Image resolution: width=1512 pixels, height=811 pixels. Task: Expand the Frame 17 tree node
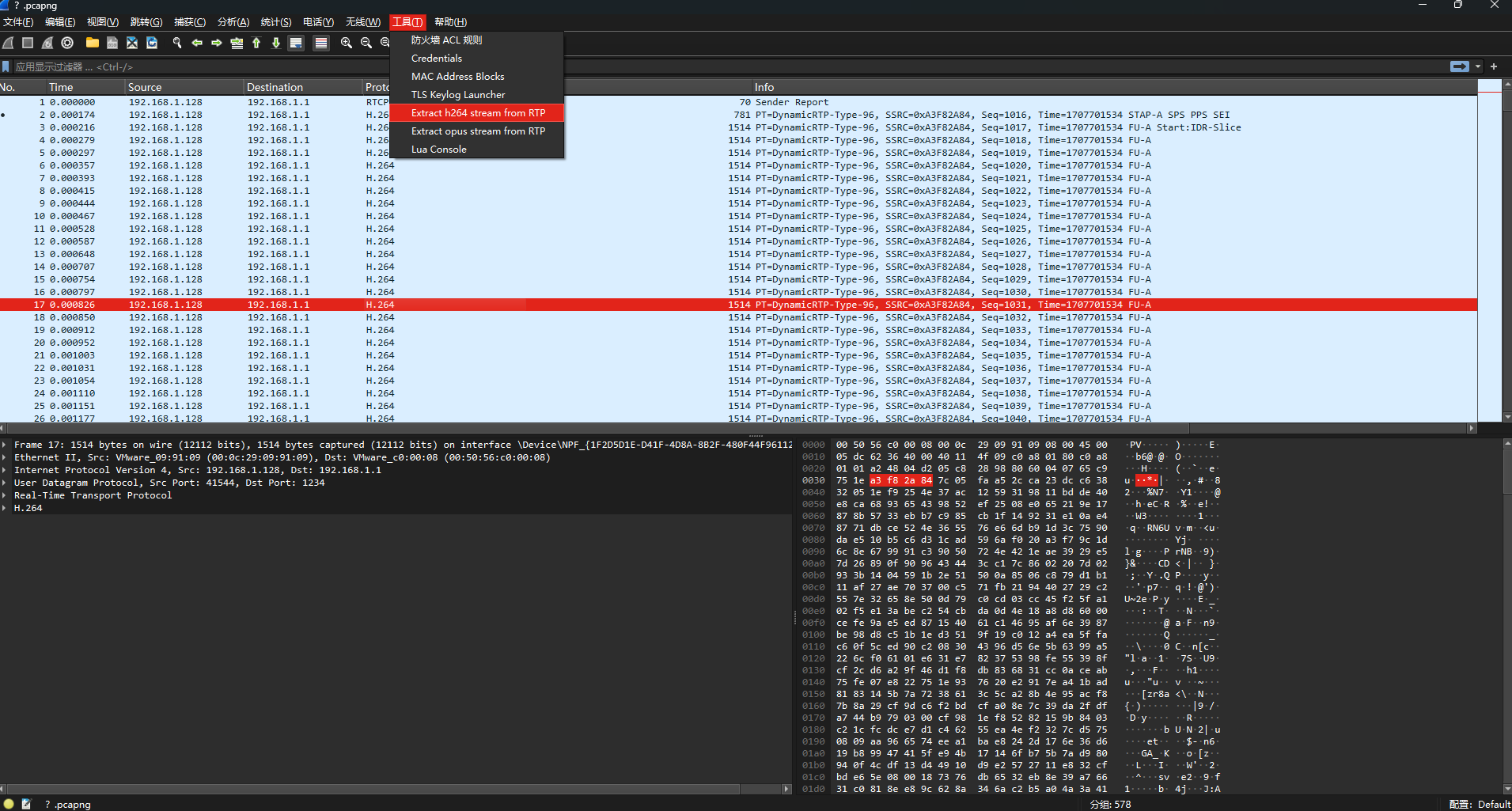5,445
